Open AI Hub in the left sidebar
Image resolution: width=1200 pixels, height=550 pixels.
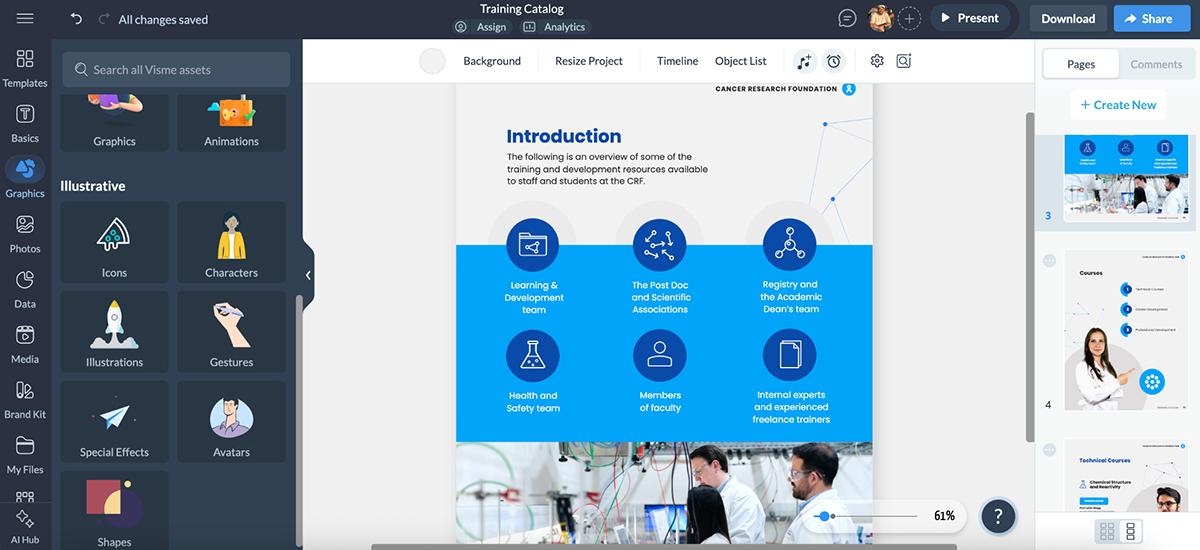point(25,526)
